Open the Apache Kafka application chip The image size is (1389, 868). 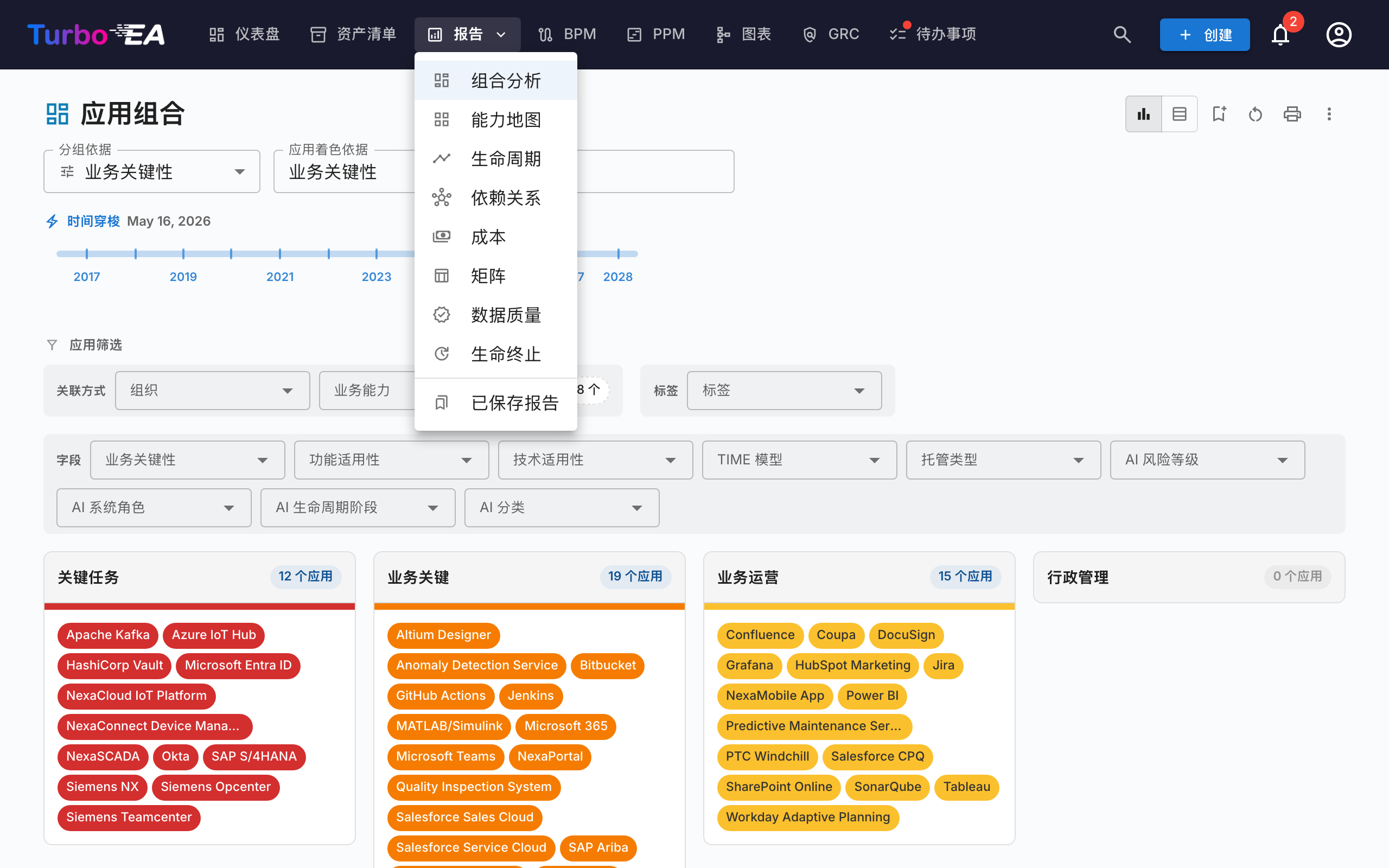pos(108,635)
